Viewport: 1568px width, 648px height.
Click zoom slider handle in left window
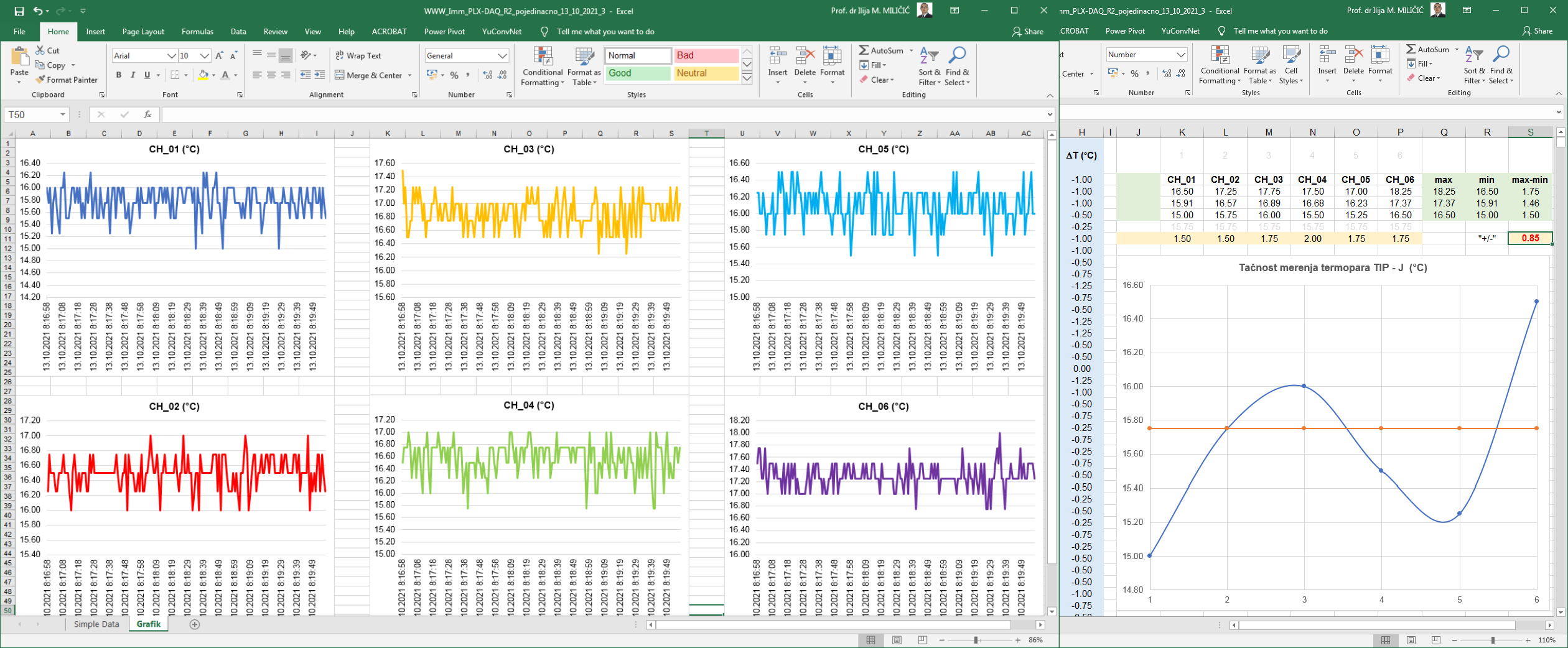pyautogui.click(x=976, y=640)
